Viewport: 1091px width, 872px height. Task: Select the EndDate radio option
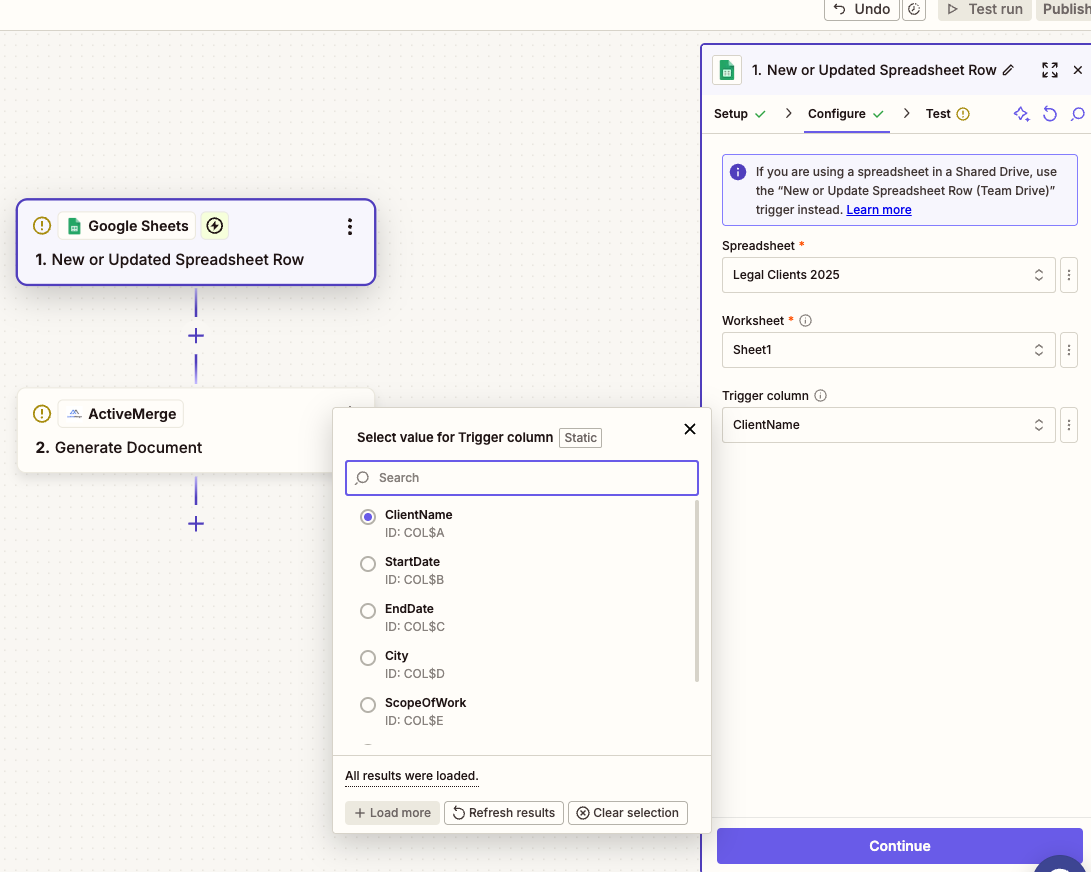(368, 611)
